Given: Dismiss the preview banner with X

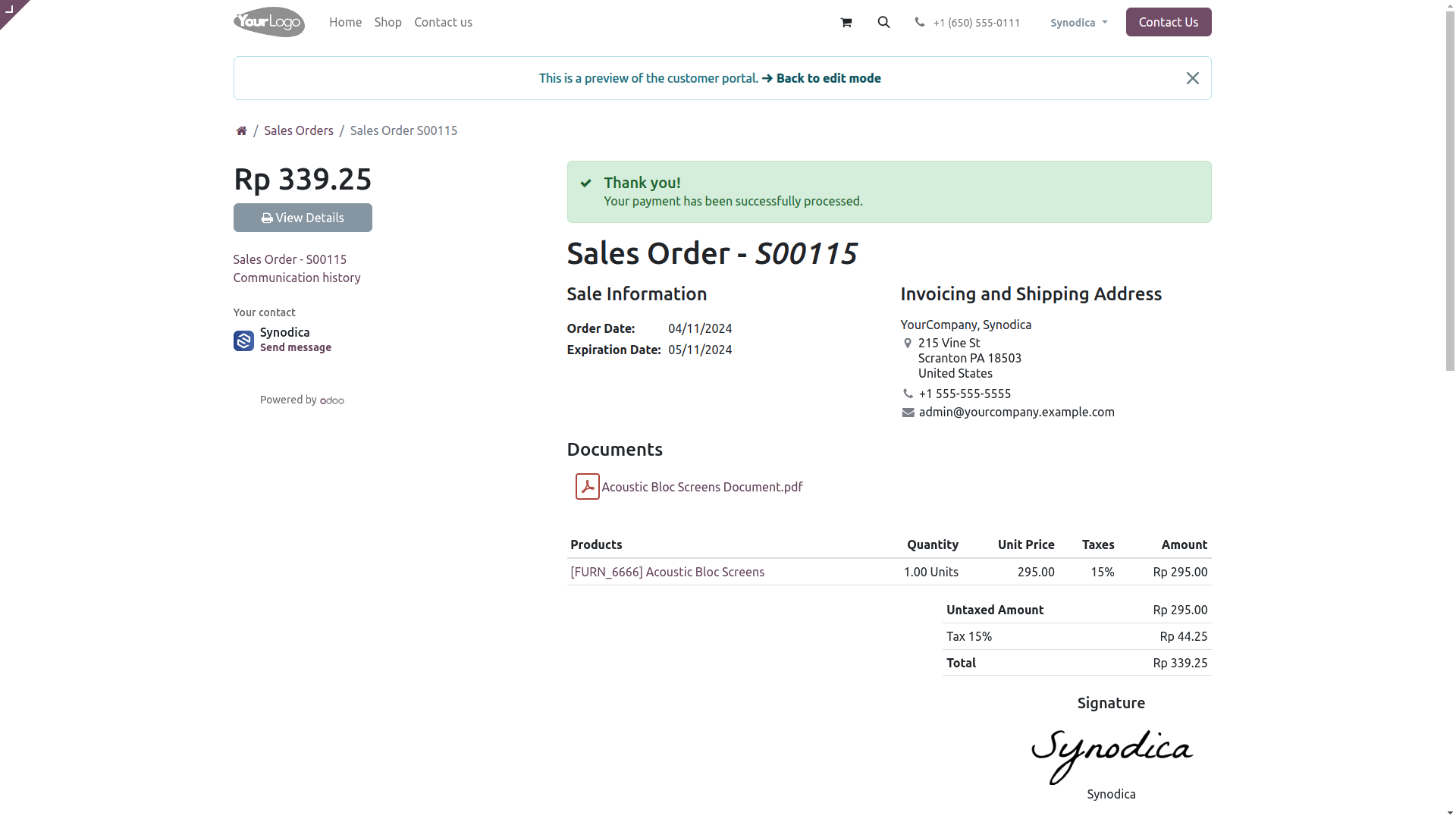Looking at the screenshot, I should pos(1192,78).
